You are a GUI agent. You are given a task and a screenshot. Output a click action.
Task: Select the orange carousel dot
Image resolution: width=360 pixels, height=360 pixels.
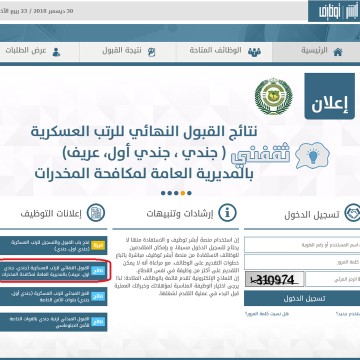[183, 193]
